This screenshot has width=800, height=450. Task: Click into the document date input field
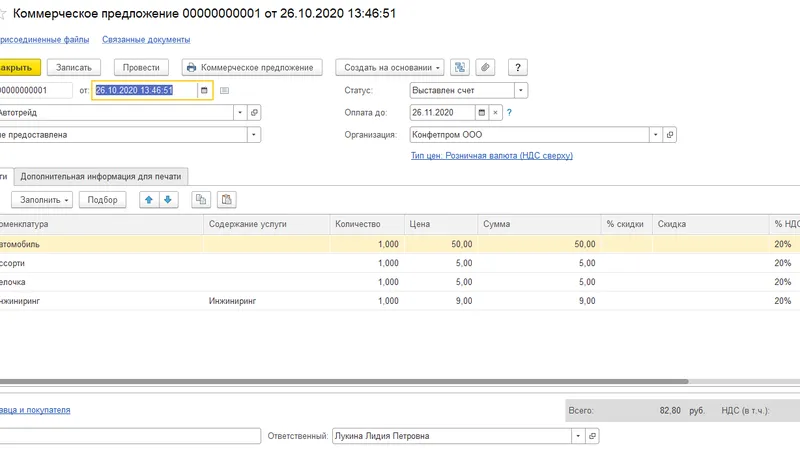coord(145,90)
